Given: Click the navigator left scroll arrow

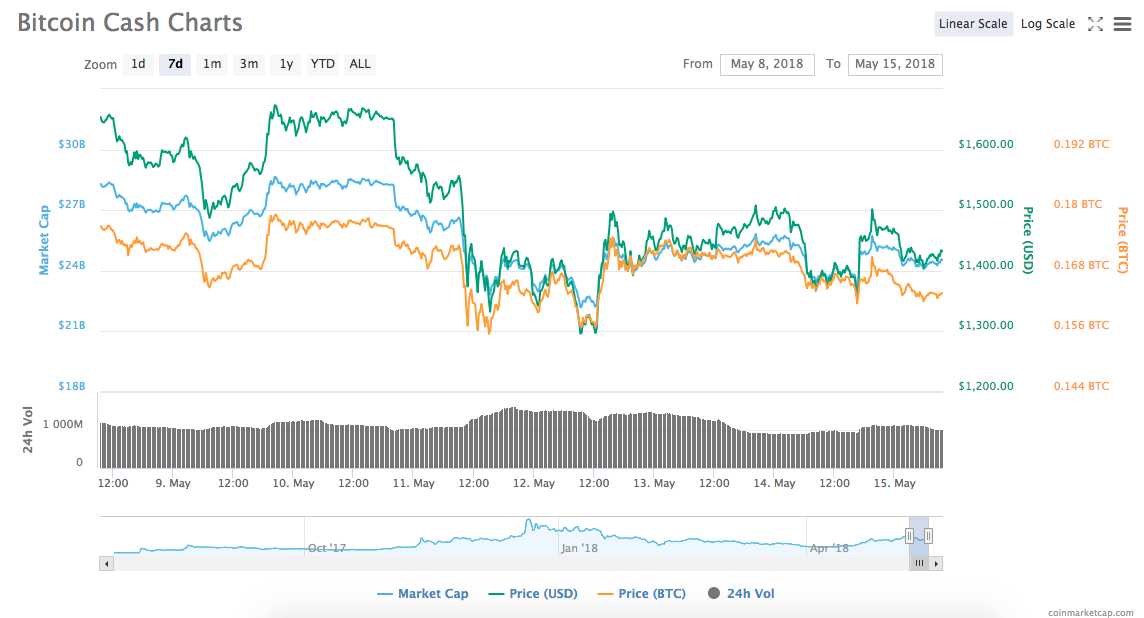Looking at the screenshot, I should (x=105, y=564).
